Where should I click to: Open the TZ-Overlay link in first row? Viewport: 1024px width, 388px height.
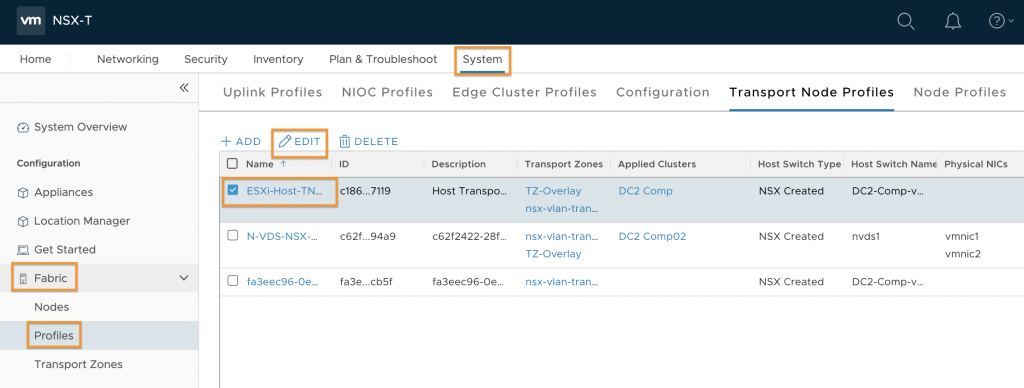[553, 191]
